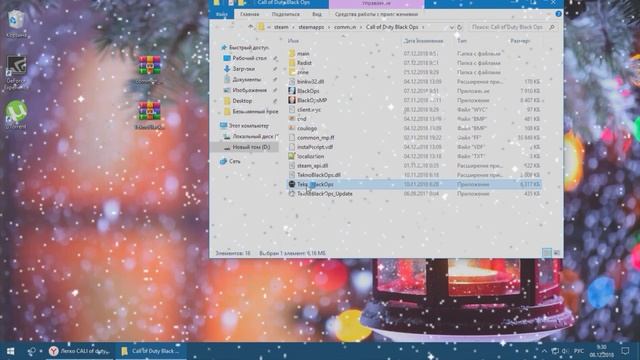The image size is (640, 360).
Task: Select the installscript.vdf file
Action: 315,147
